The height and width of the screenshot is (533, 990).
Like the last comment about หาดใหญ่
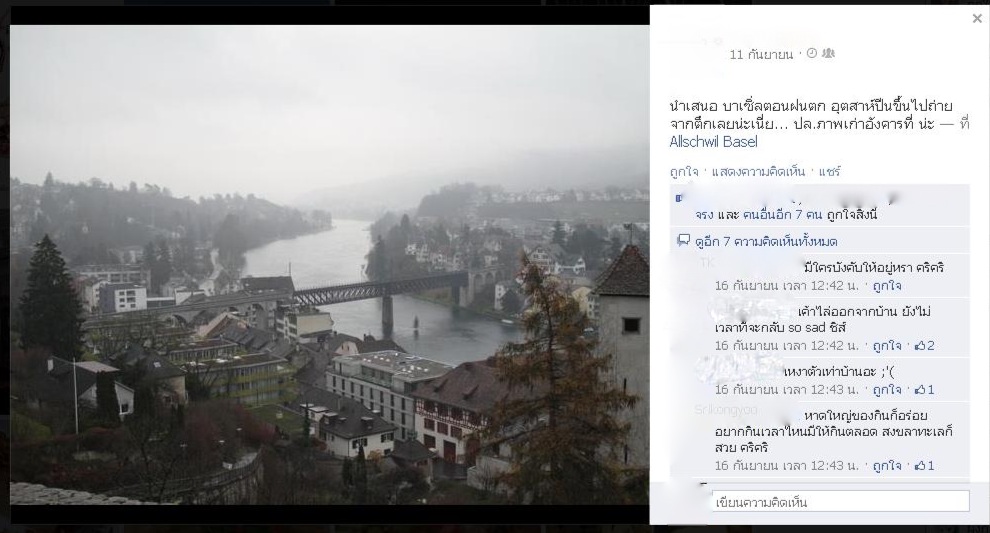pyautogui.click(x=887, y=466)
